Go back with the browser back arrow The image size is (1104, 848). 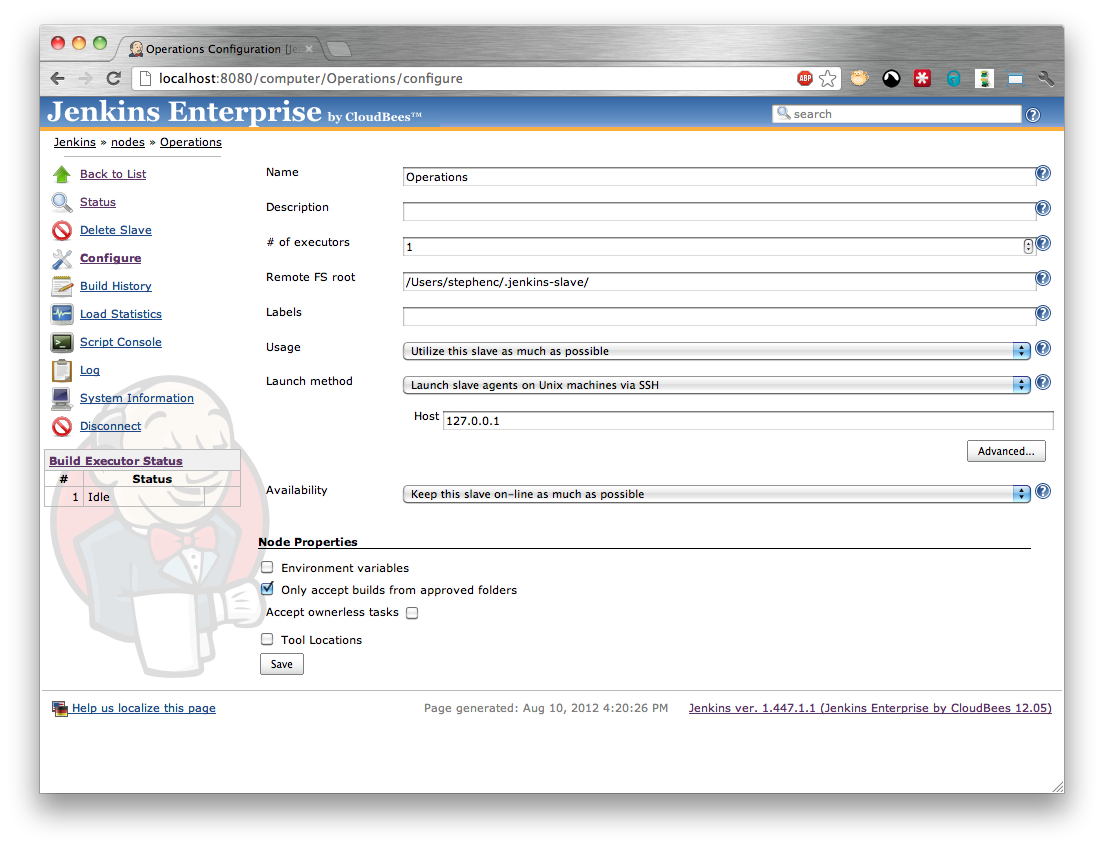(x=58, y=78)
